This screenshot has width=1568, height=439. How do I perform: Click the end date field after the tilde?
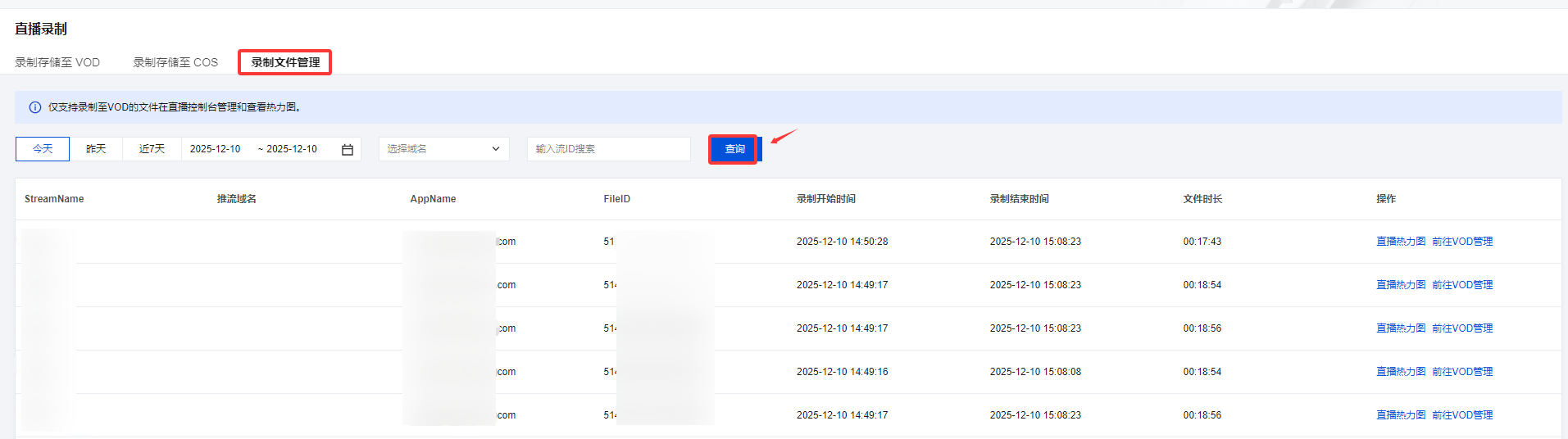292,149
